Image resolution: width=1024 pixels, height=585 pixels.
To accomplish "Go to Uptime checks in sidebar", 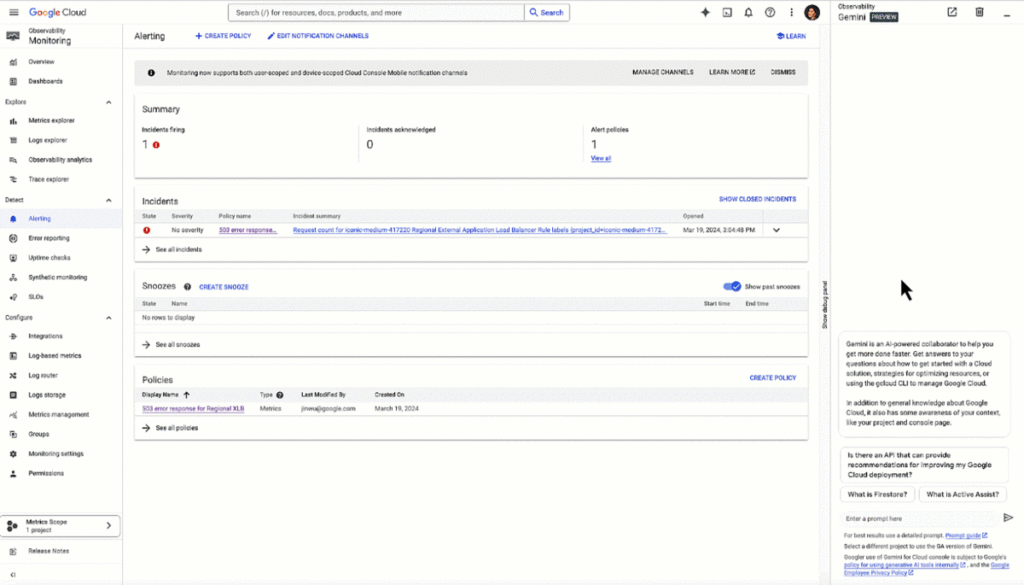I will 48,258.
